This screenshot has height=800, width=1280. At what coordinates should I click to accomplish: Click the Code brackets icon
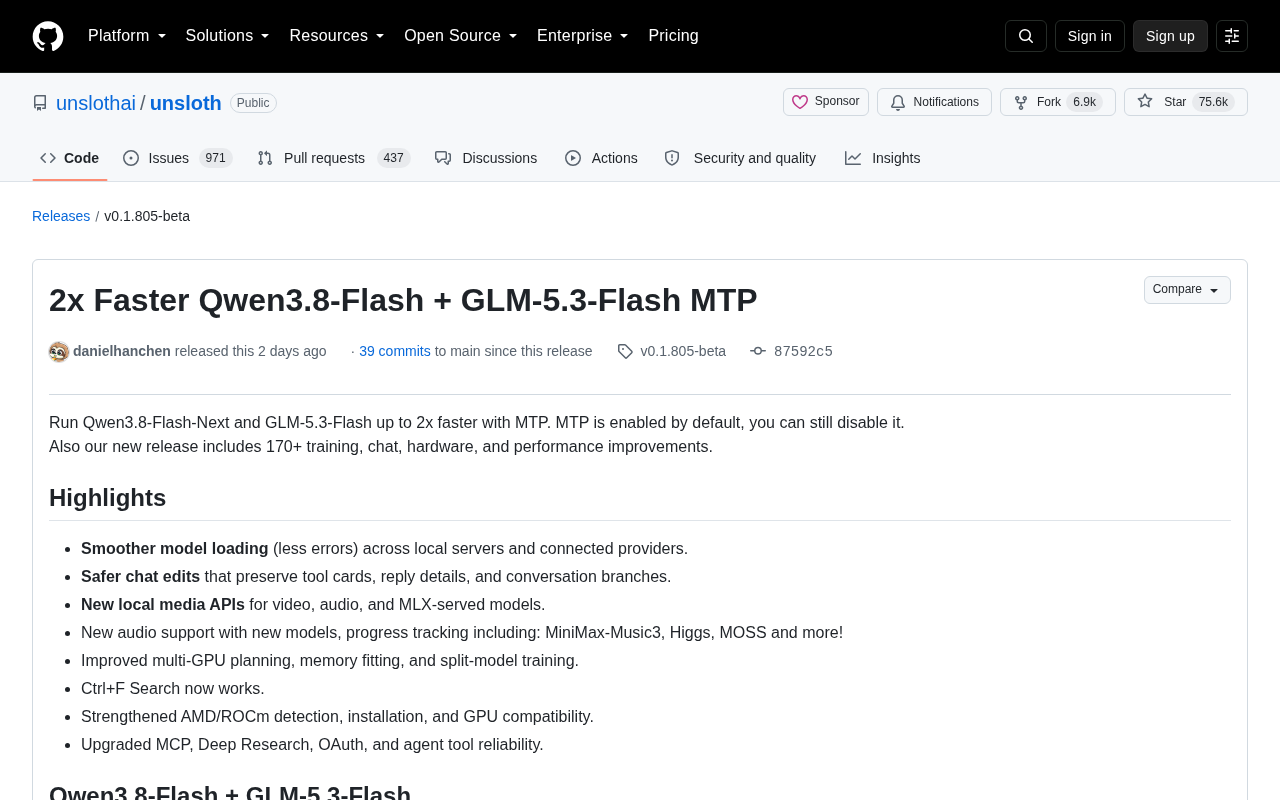click(x=48, y=158)
